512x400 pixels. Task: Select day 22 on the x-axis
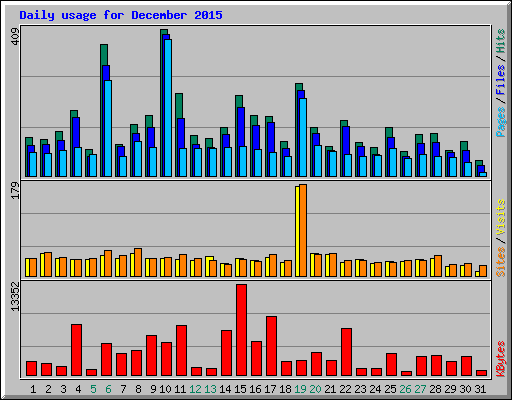[345, 389]
